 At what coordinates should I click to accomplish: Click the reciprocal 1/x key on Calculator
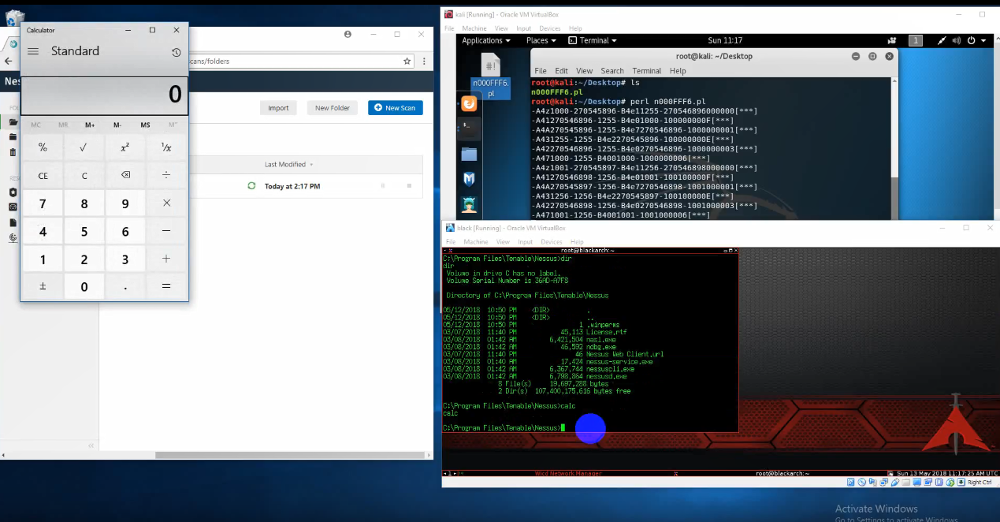click(x=166, y=147)
